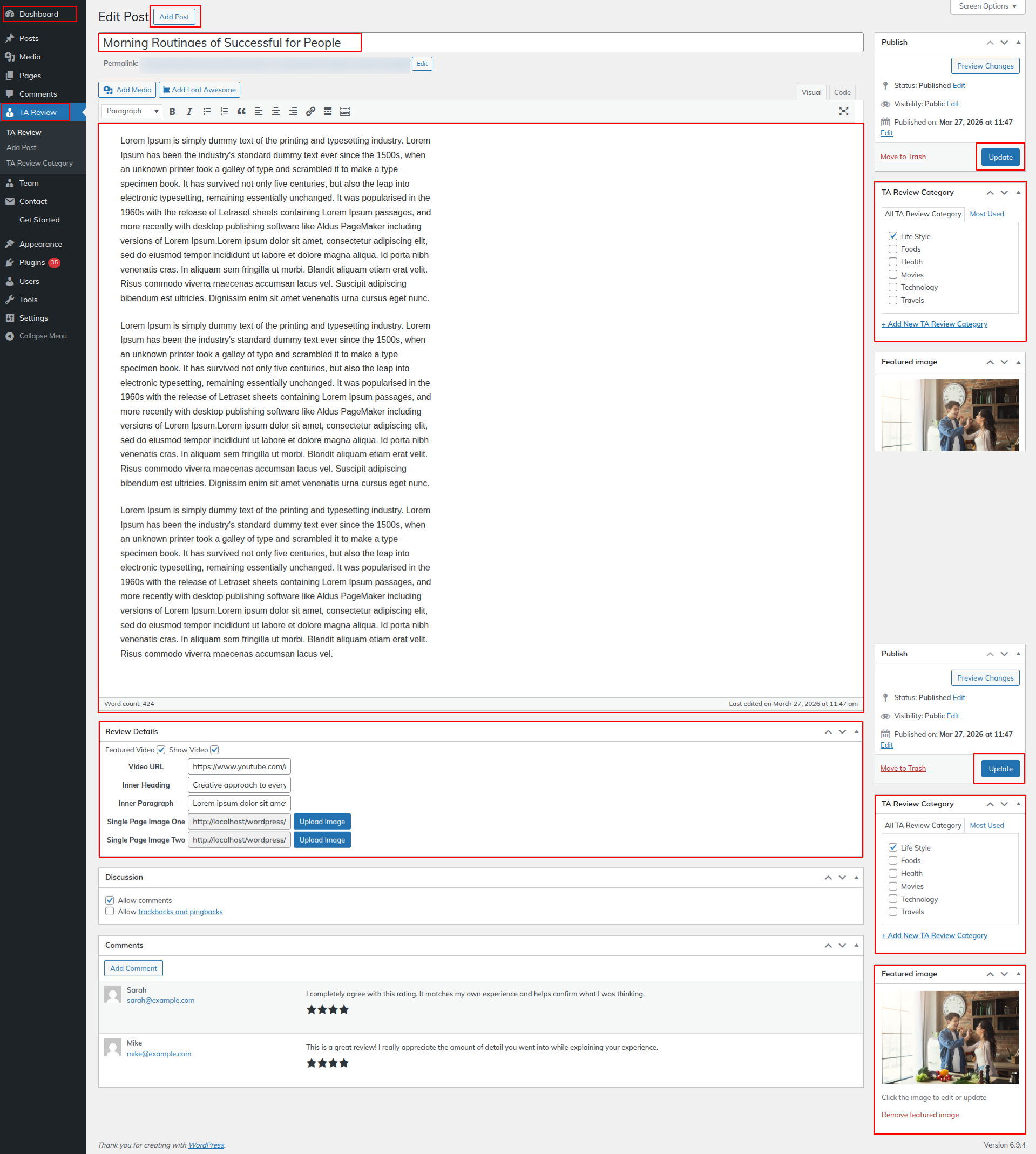Open distraction-free fullscreen editor mode
Viewport: 1036px width, 1154px height.
click(x=843, y=112)
